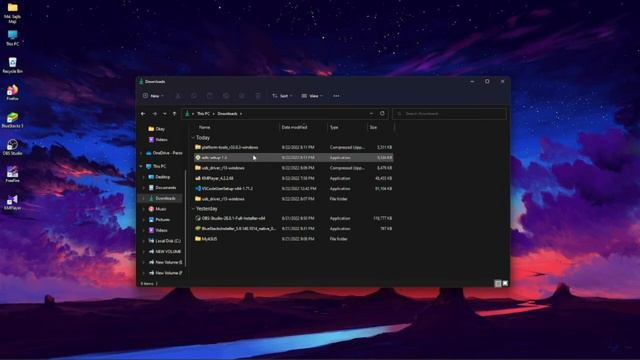
Task: Launch KMPlayer desktop shortcut
Action: [13, 202]
